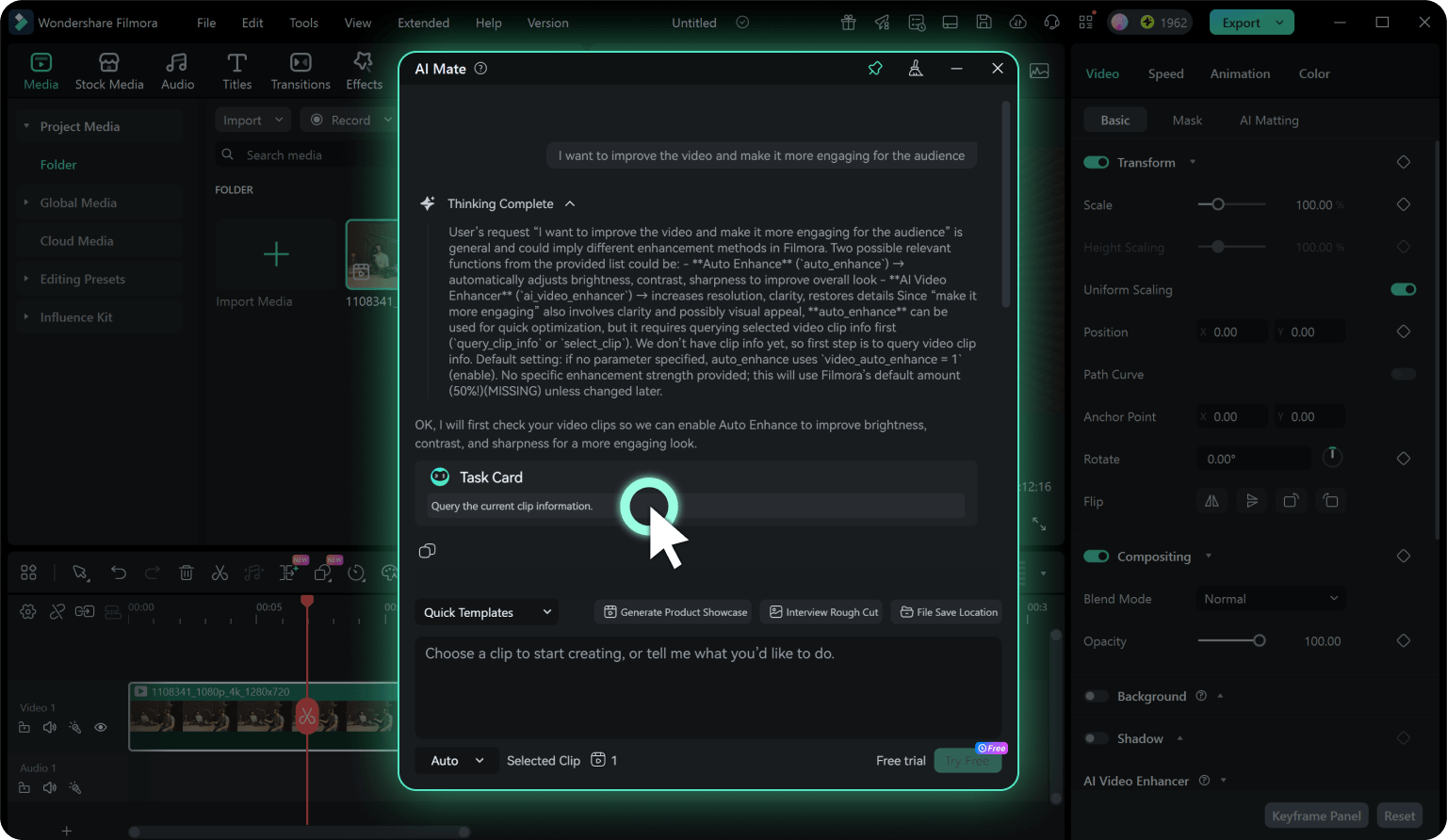Image resolution: width=1447 pixels, height=840 pixels.
Task: Open the cloud upload icon
Action: [x=1017, y=23]
